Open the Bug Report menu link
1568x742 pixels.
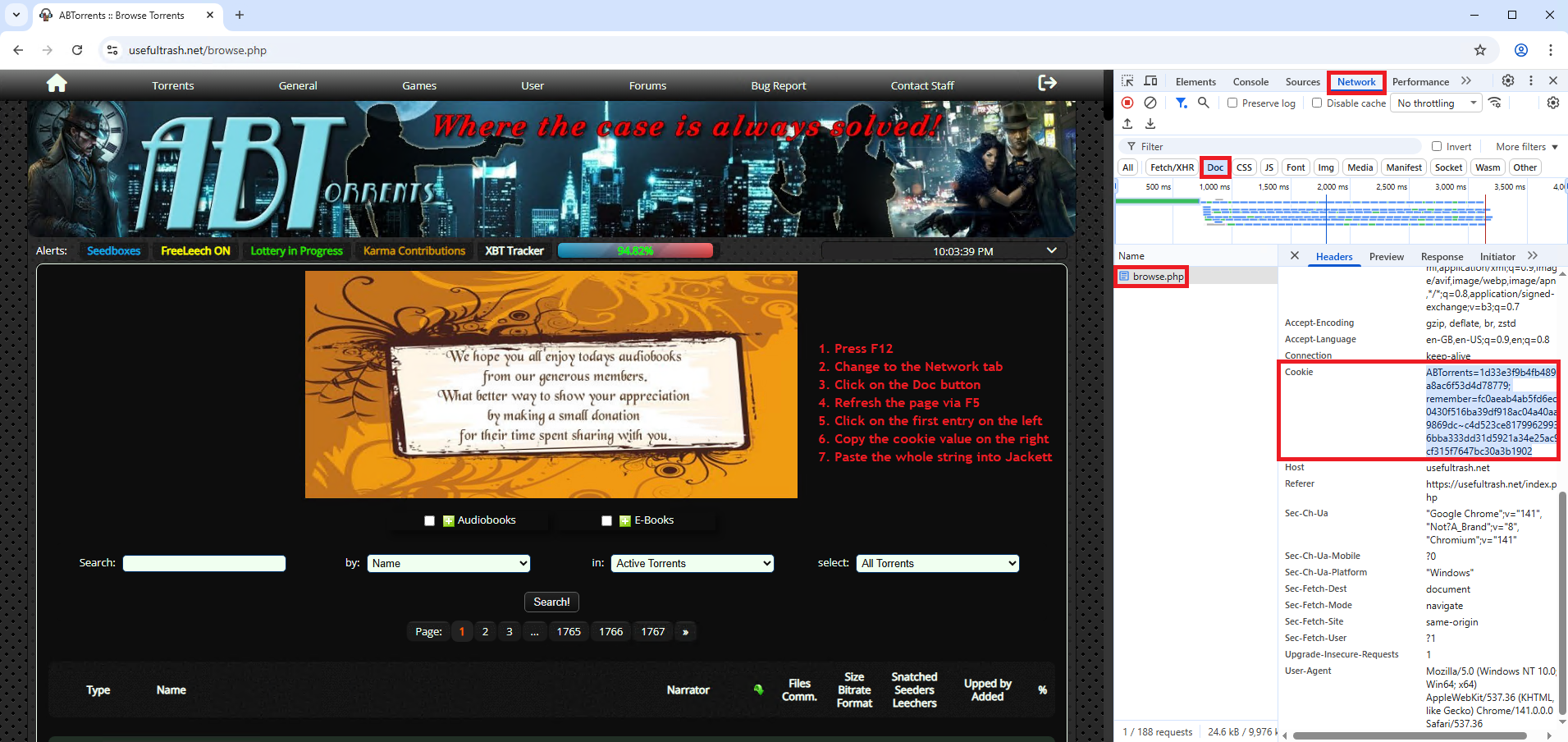tap(779, 85)
